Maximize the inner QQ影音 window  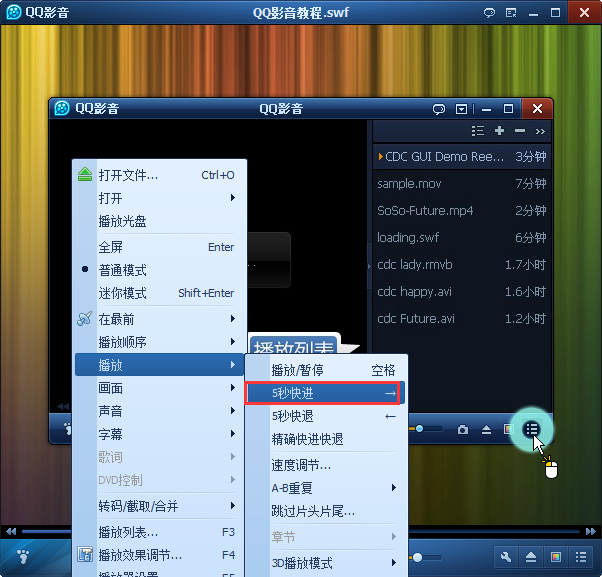[508, 109]
